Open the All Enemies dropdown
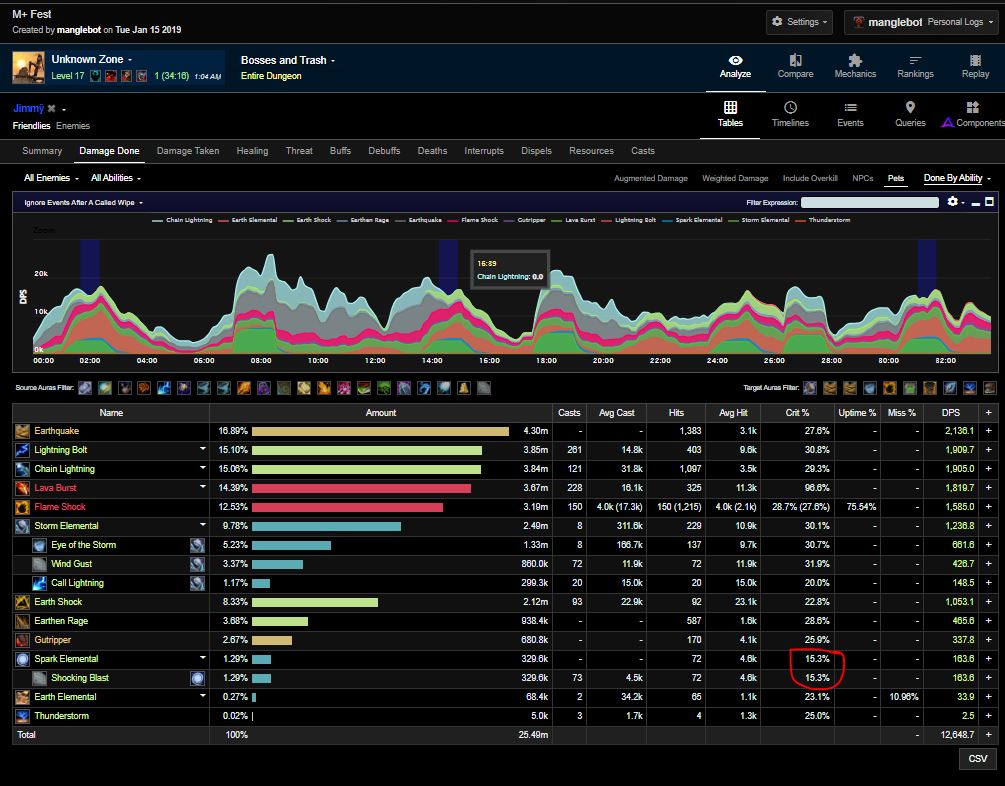 [52, 178]
